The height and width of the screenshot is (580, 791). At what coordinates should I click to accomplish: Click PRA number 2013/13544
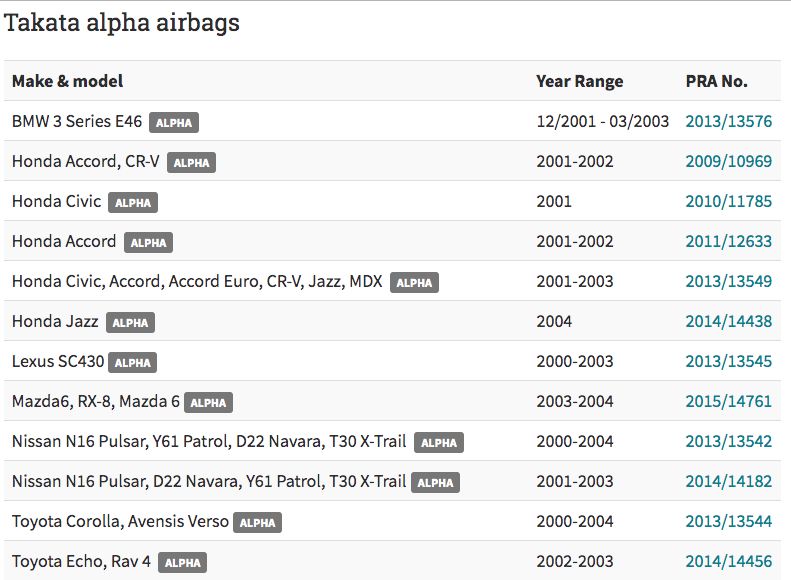pyautogui.click(x=728, y=522)
